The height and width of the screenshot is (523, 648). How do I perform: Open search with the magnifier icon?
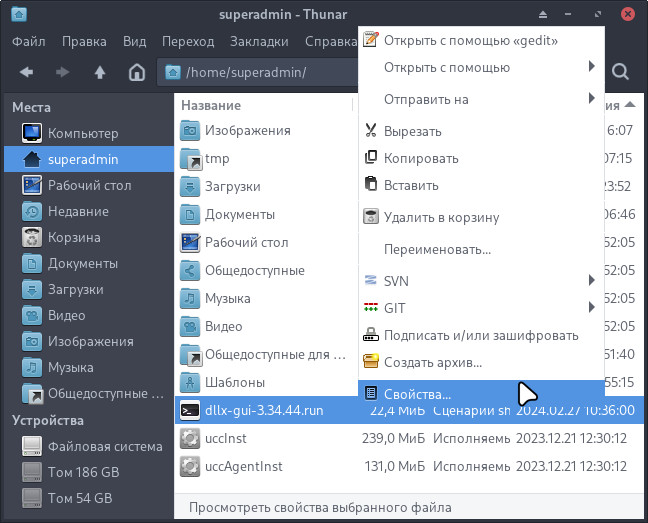[620, 72]
